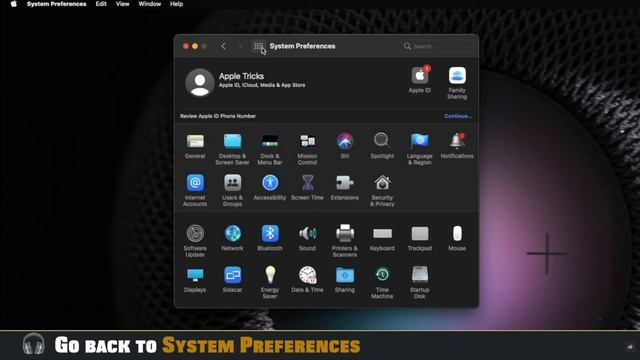Image resolution: width=640 pixels, height=360 pixels.
Task: Click the Apple Tricks account name
Action: point(241,76)
